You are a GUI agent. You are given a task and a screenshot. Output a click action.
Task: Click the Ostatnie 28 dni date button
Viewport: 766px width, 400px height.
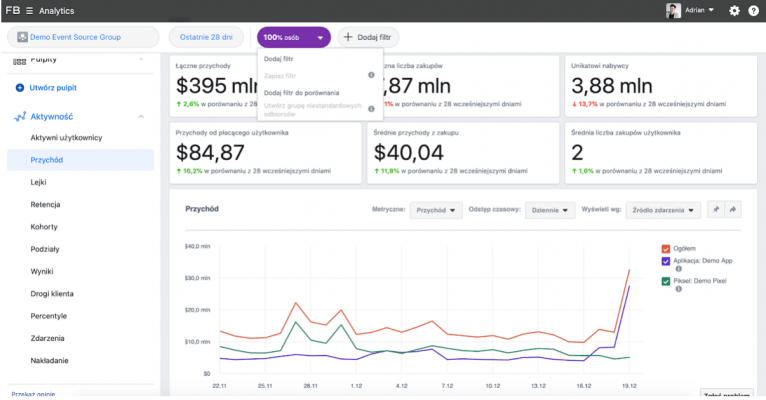[x=208, y=37]
